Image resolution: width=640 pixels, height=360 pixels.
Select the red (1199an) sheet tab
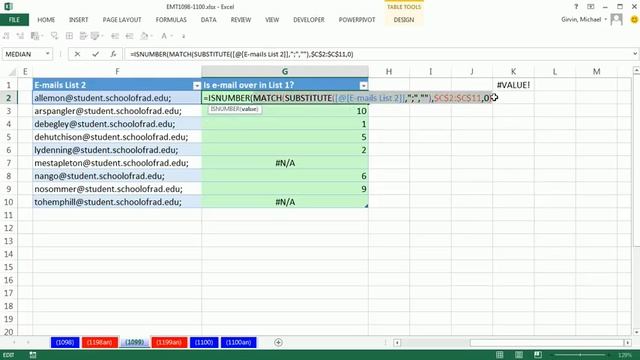point(169,342)
